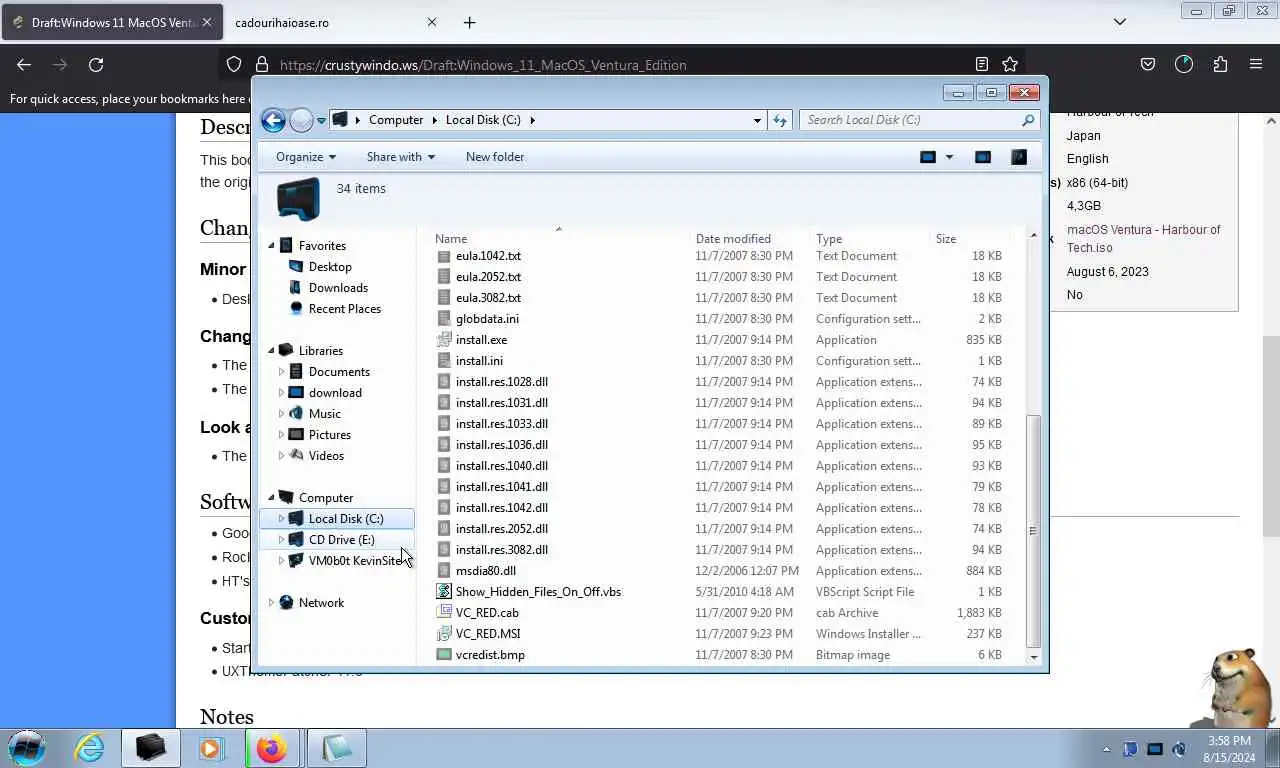Image resolution: width=1280 pixels, height=768 pixels.
Task: Click the Draft:Windows 11 MacOS Ventura browser tab
Action: point(112,22)
